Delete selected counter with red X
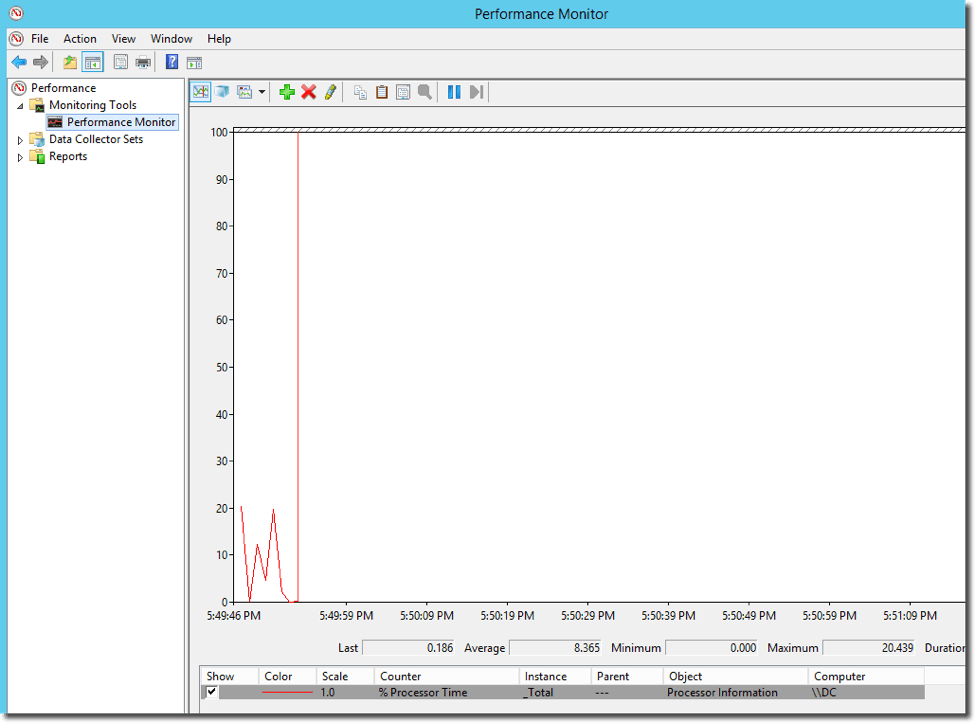 coord(308,92)
